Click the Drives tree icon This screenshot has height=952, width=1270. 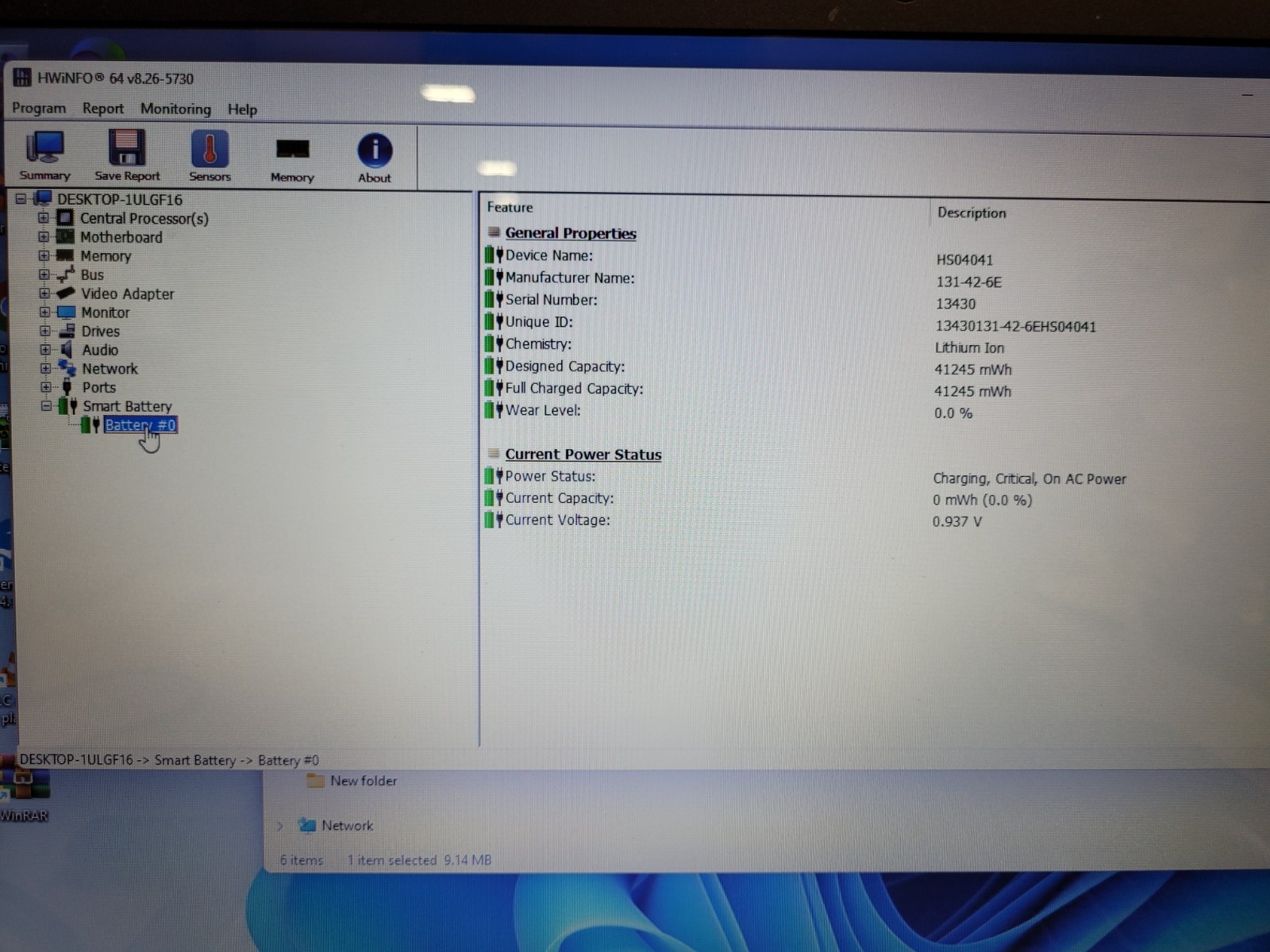[x=67, y=331]
